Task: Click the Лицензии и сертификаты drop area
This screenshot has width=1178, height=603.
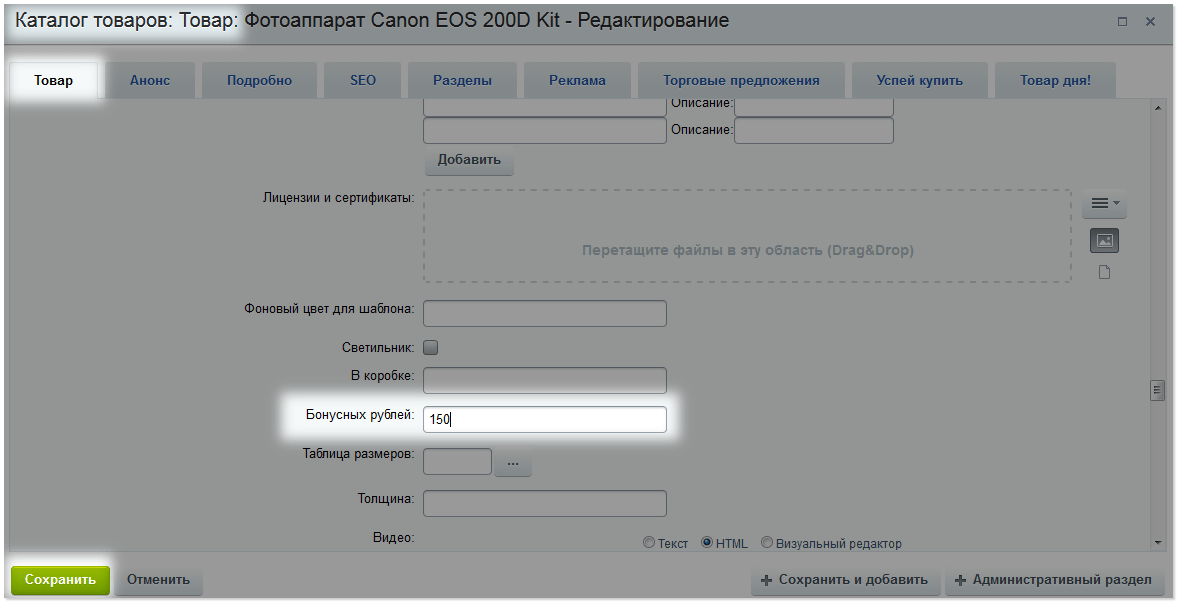Action: pos(748,236)
